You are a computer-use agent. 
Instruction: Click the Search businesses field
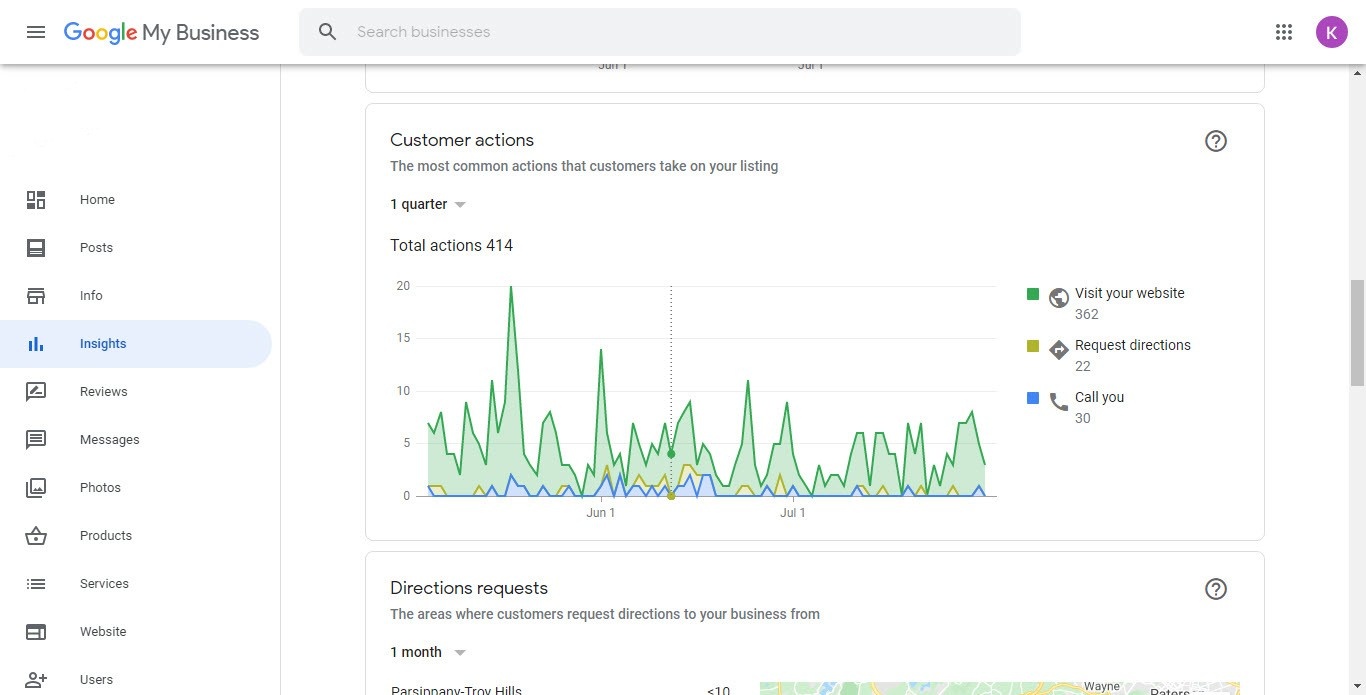pyautogui.click(x=660, y=32)
